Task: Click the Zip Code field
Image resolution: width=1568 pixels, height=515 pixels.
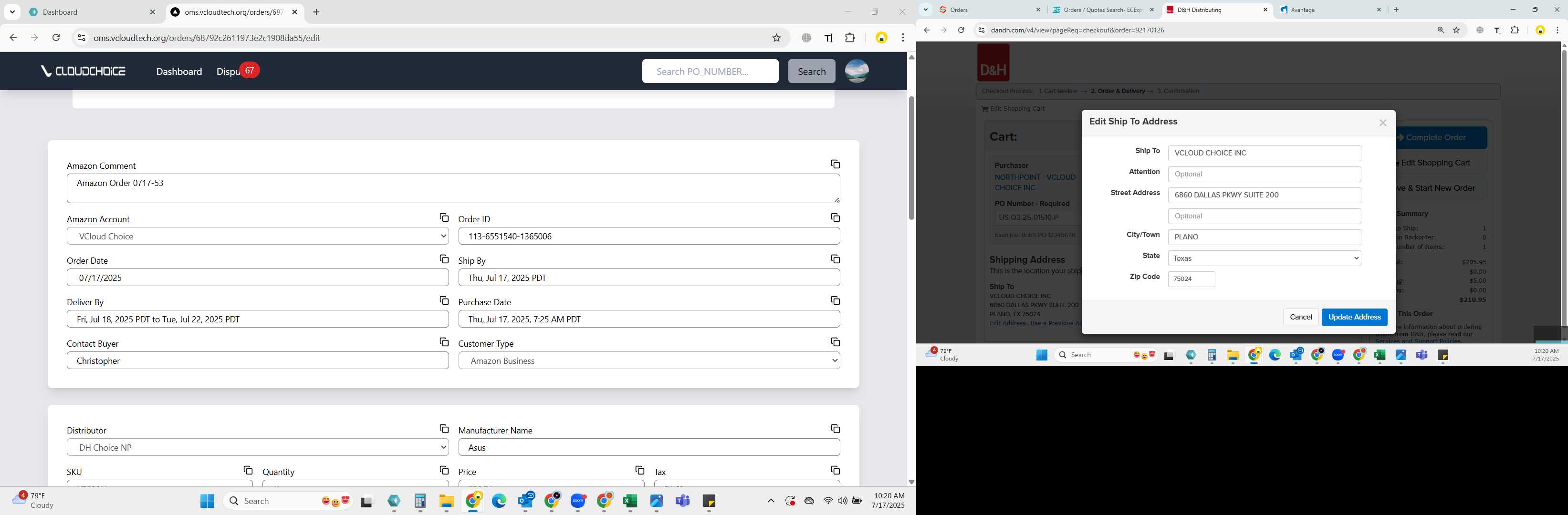Action: [x=1191, y=279]
